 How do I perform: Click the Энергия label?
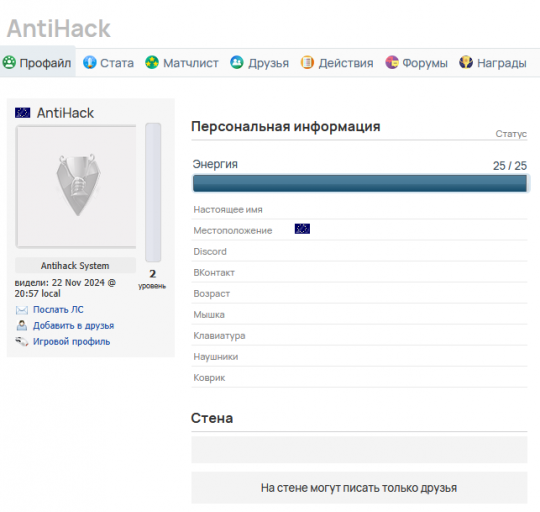(x=215, y=164)
